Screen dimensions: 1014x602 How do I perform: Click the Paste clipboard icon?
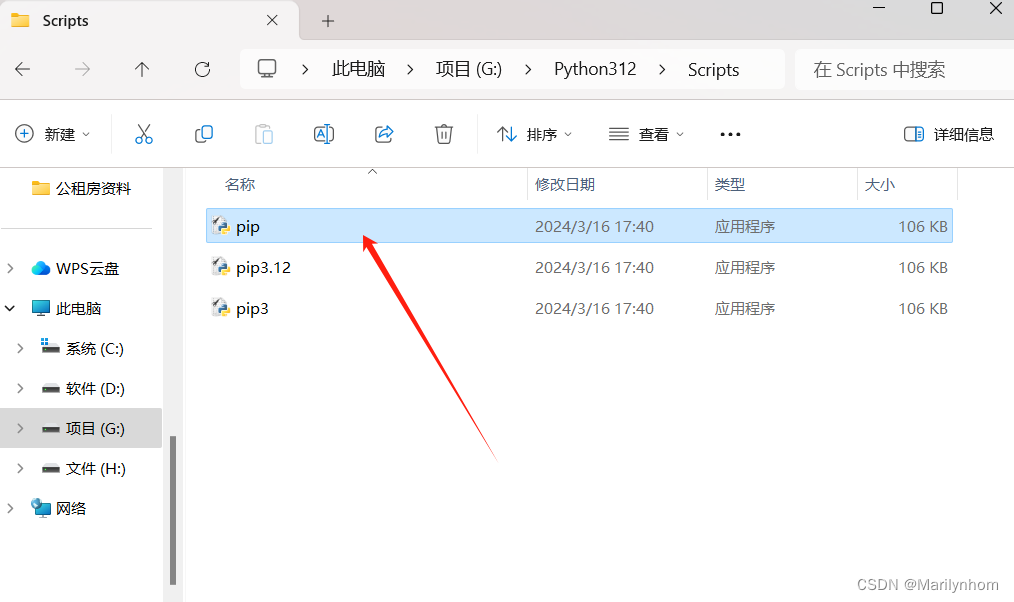[264, 134]
